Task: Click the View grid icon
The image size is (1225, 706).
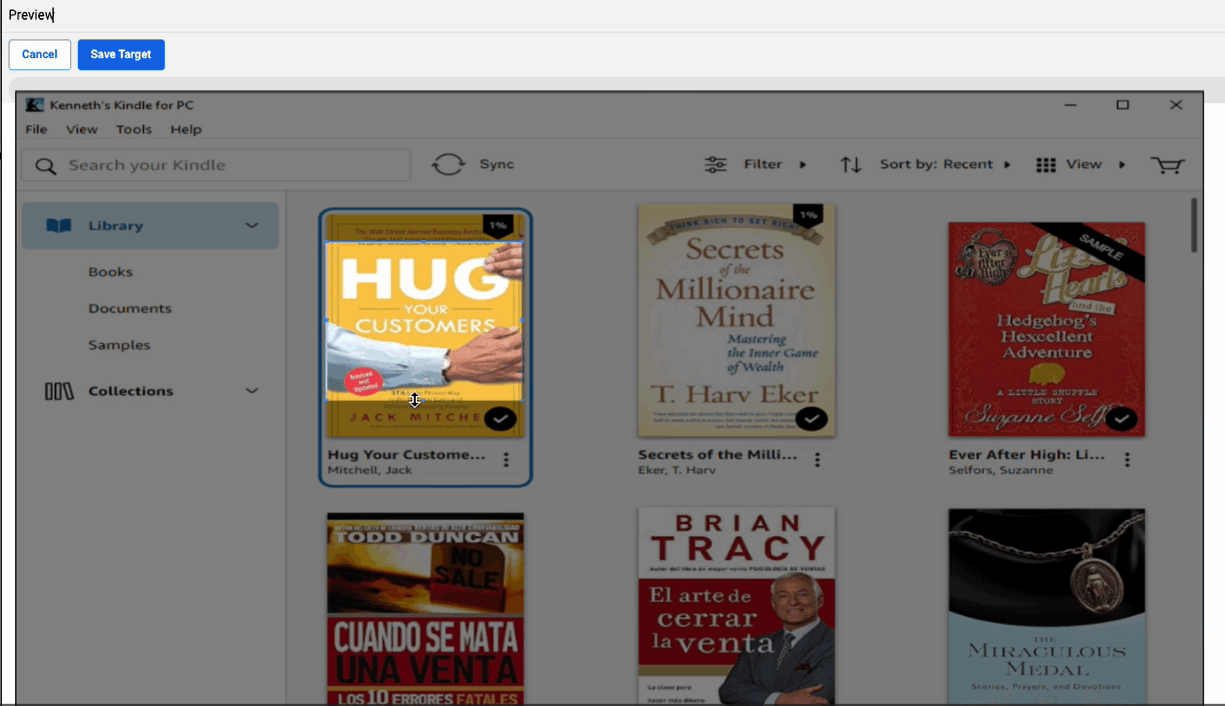Action: 1046,165
